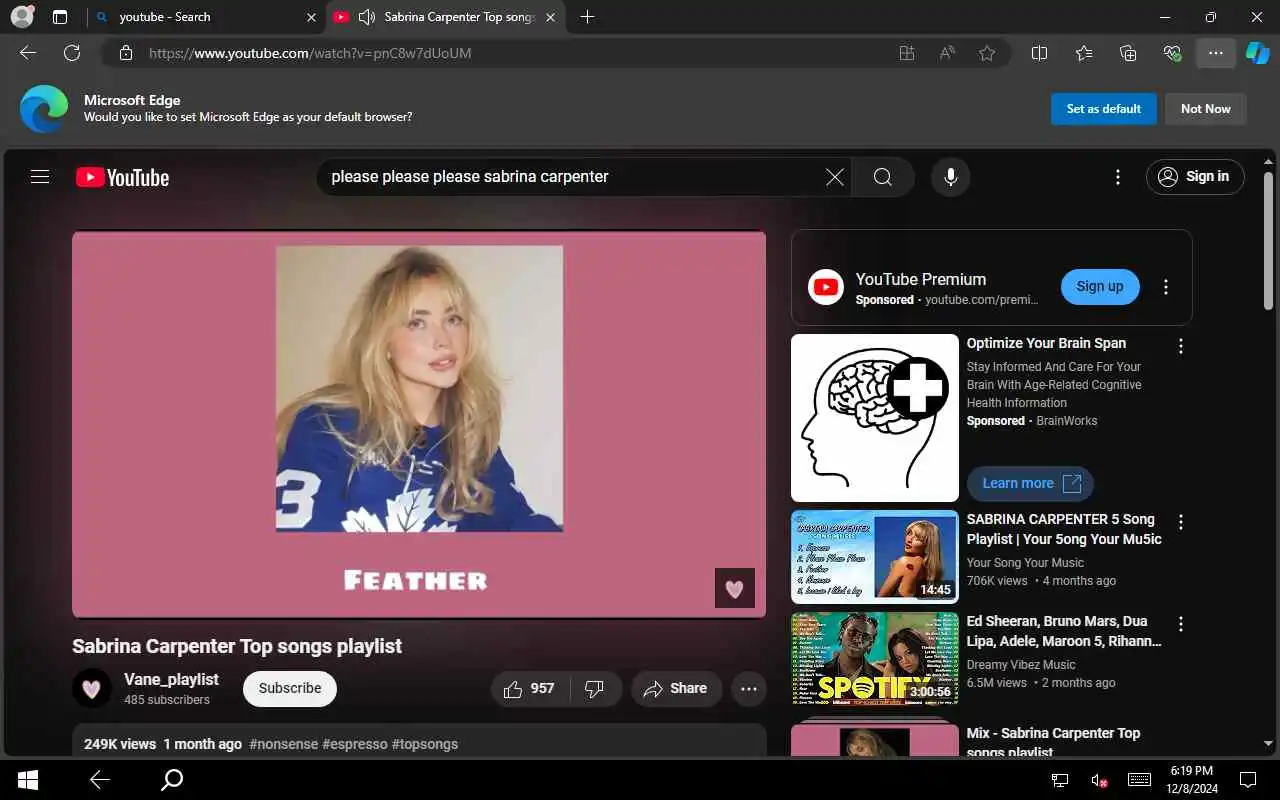
Task: Open Mix - Sabrina Carpenter Top songs playlist
Action: [x=1053, y=742]
